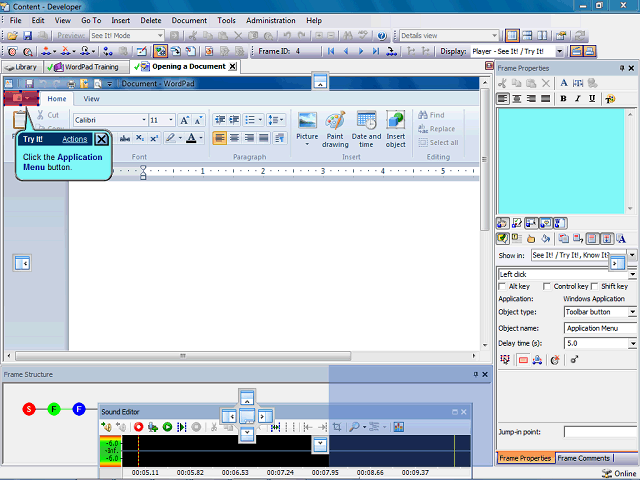Click the Find button in Editing group
This screenshot has width=640, height=480.
[431, 115]
